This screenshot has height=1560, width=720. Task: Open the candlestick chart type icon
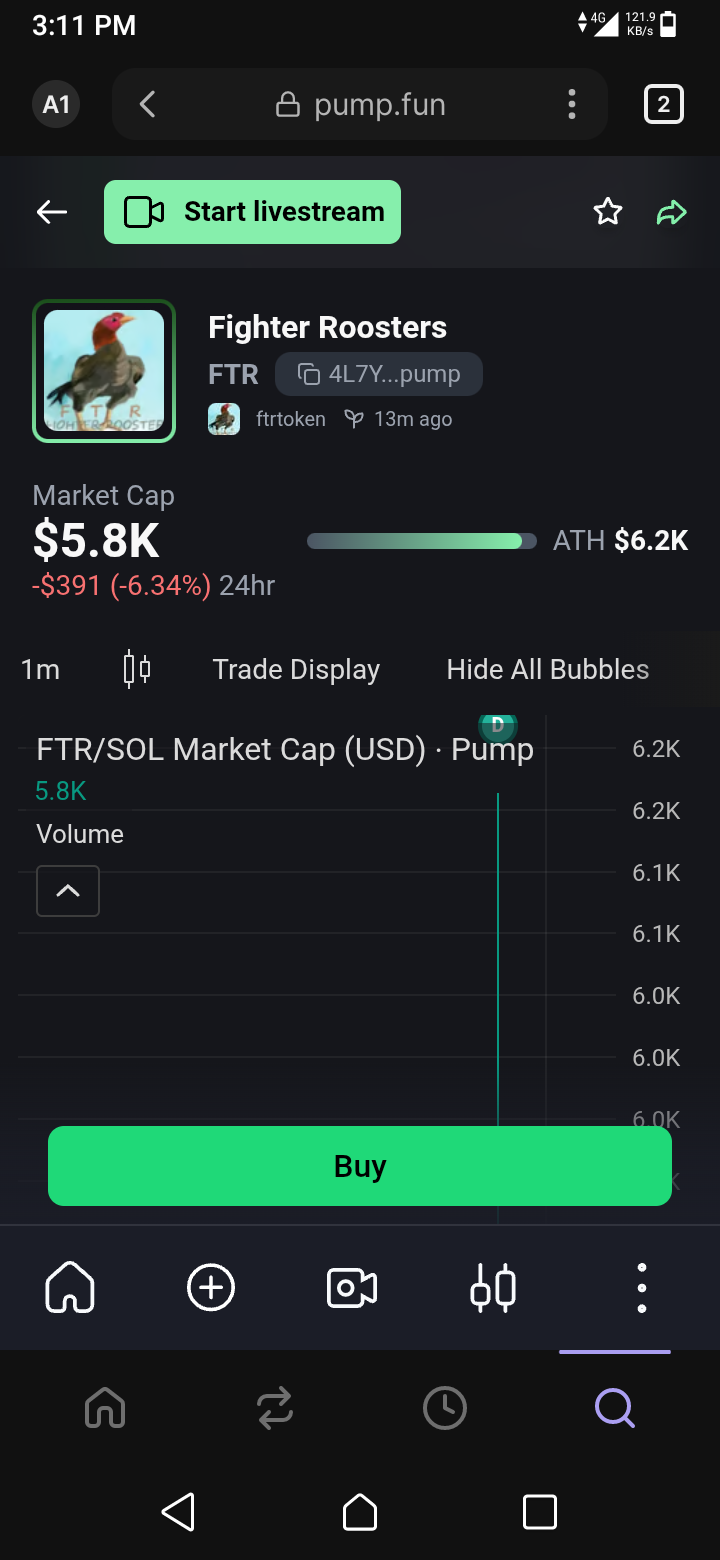pos(137,669)
